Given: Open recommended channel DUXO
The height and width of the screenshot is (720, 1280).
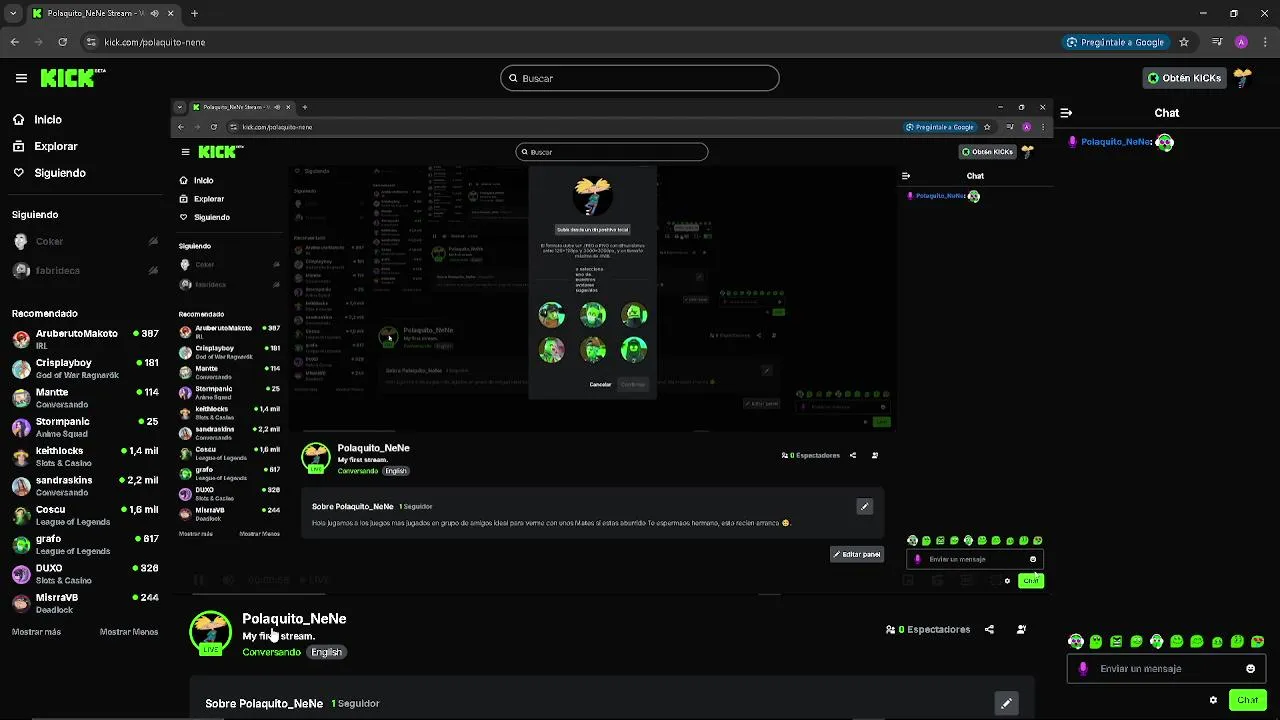Looking at the screenshot, I should [x=85, y=574].
